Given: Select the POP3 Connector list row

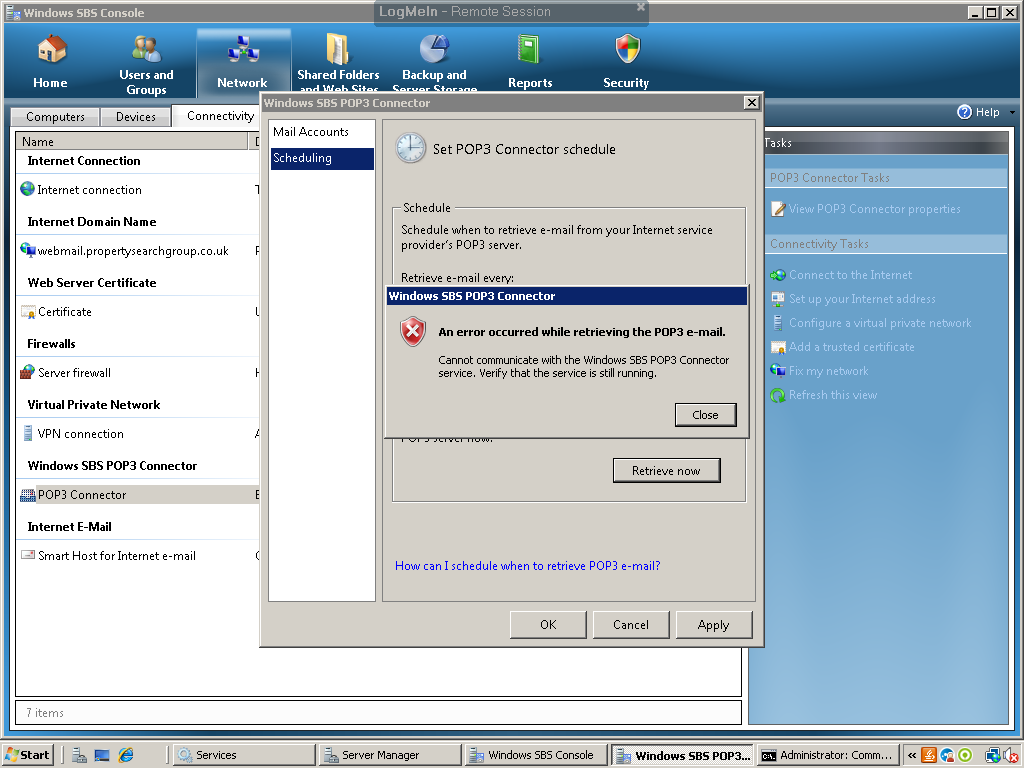Looking at the screenshot, I should (138, 494).
